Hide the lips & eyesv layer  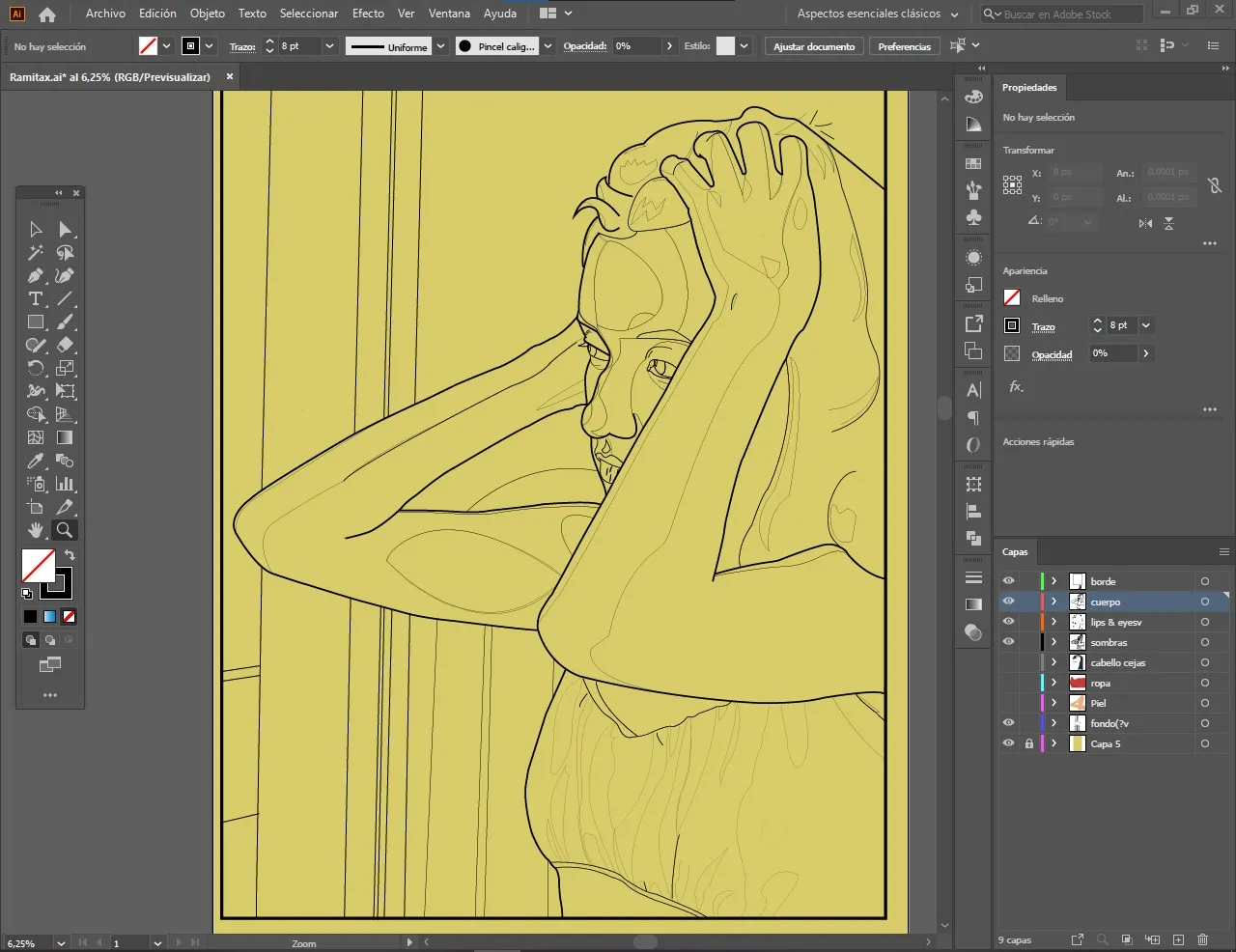coord(1008,622)
